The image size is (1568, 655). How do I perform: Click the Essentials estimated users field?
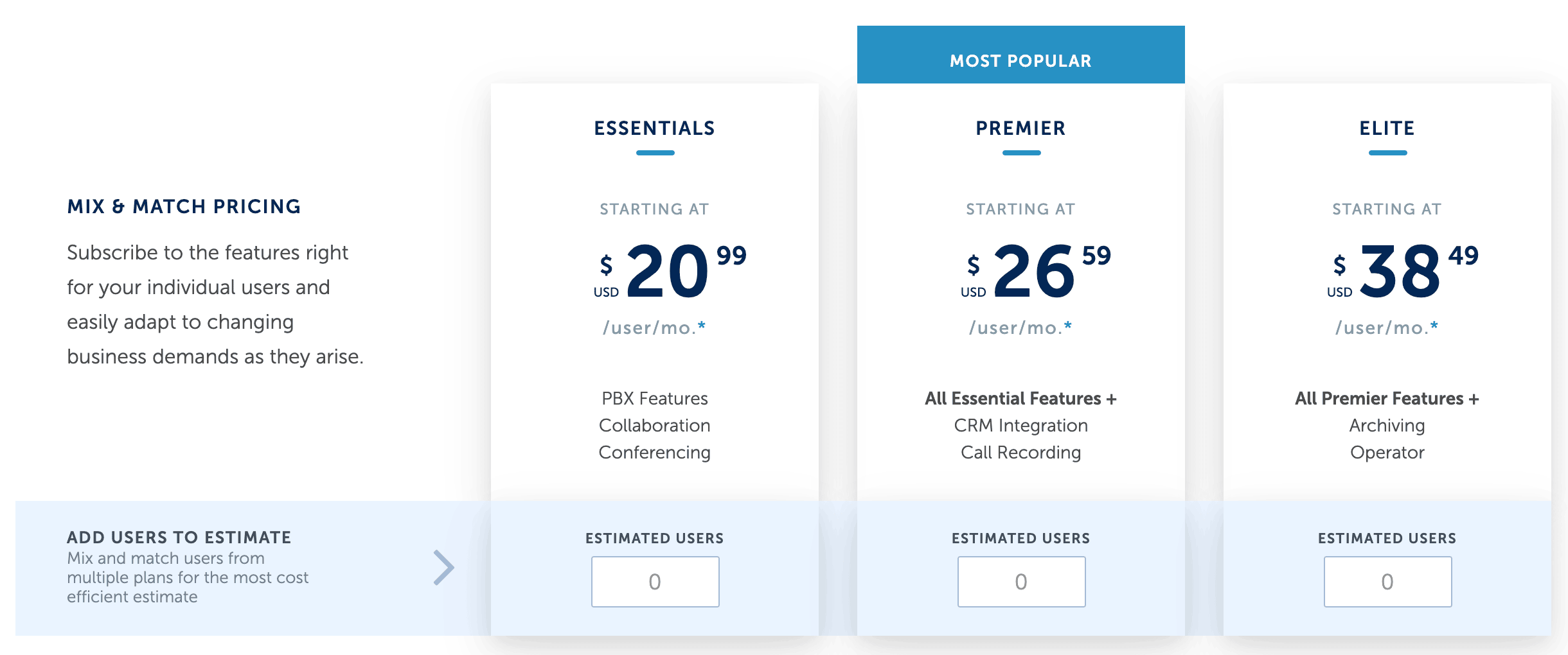[x=655, y=582]
